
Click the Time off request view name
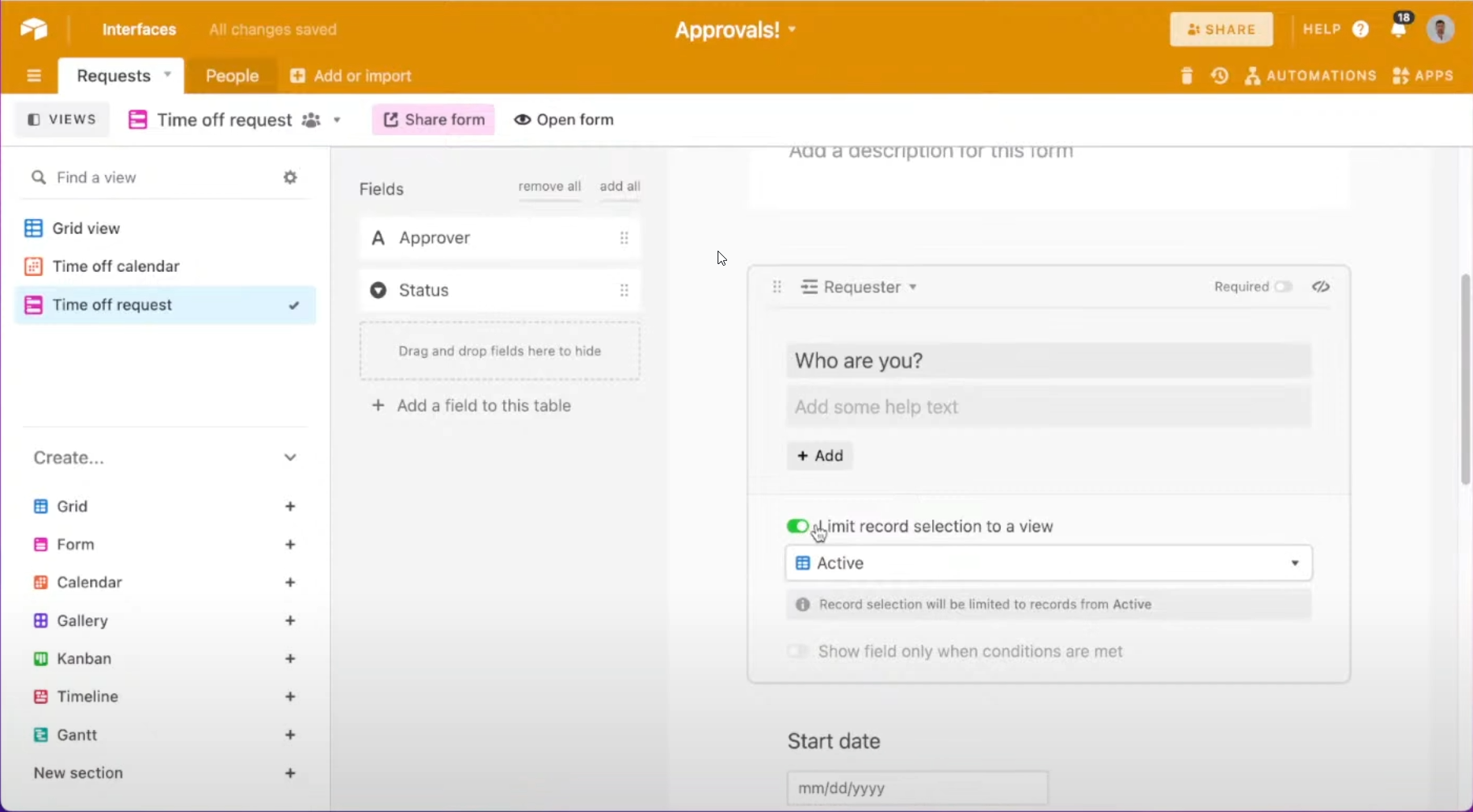225,120
